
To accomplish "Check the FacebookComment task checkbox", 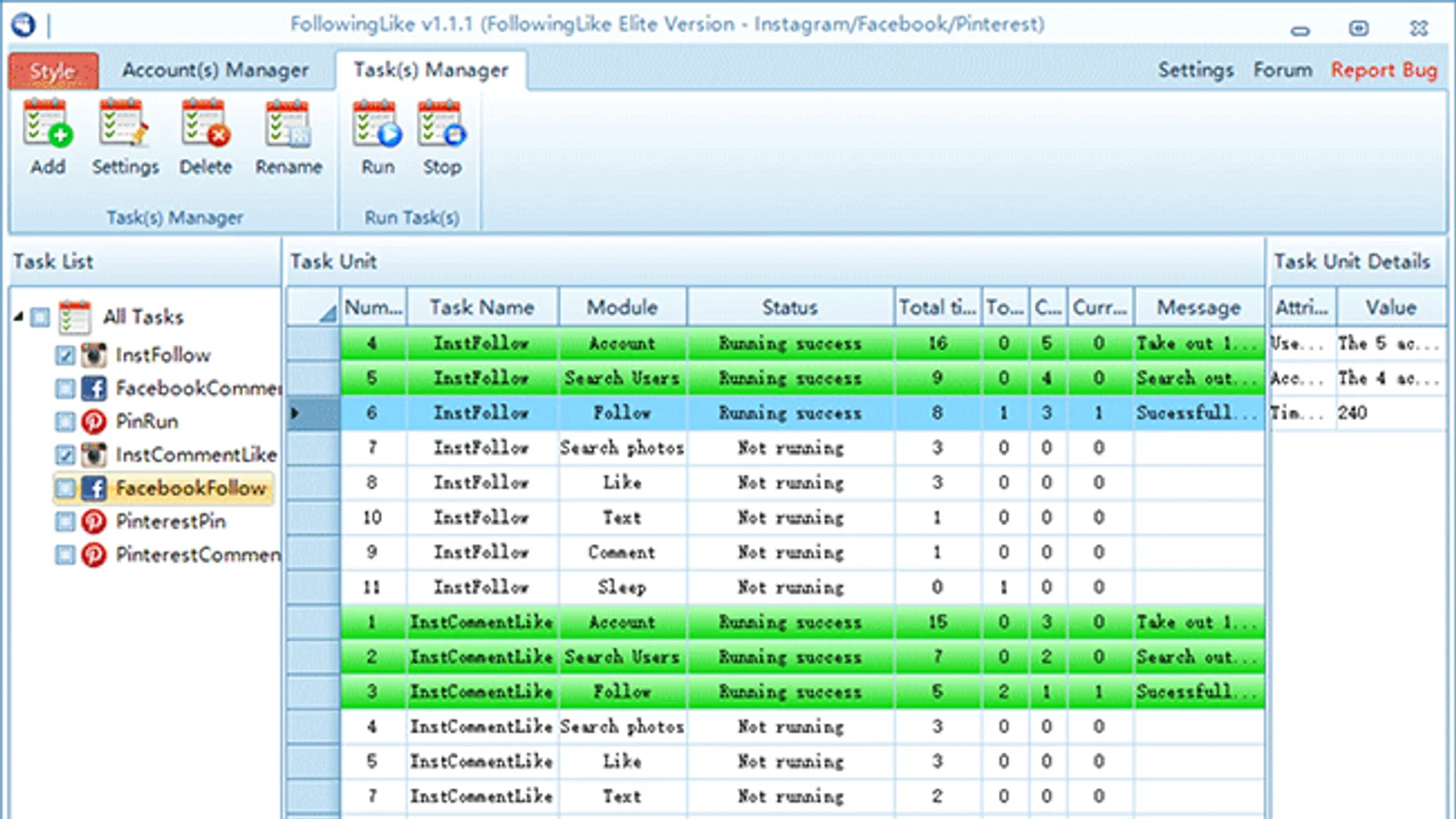I will point(65,389).
